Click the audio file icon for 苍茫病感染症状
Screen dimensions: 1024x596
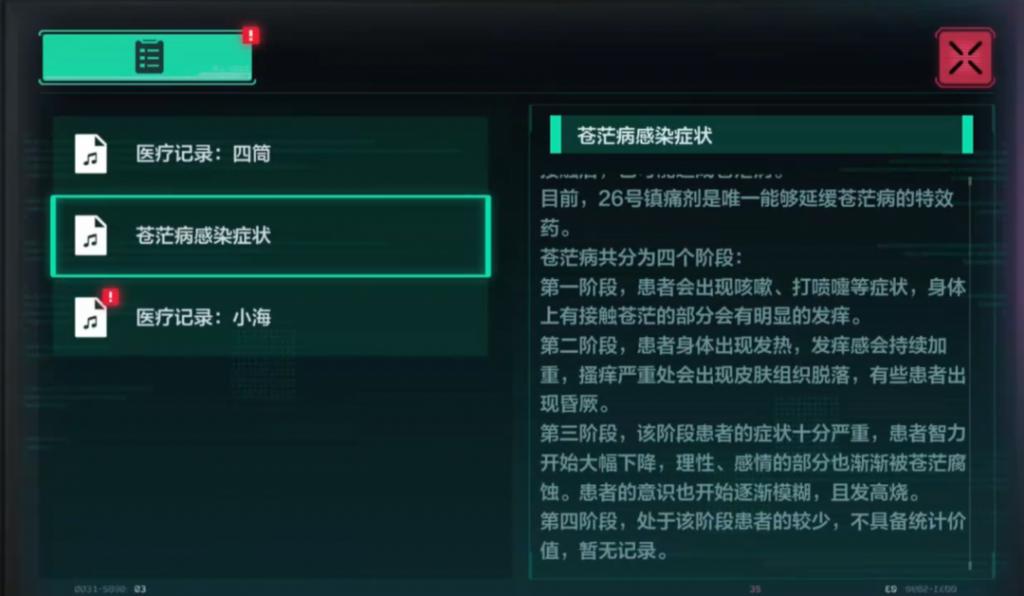(91, 236)
